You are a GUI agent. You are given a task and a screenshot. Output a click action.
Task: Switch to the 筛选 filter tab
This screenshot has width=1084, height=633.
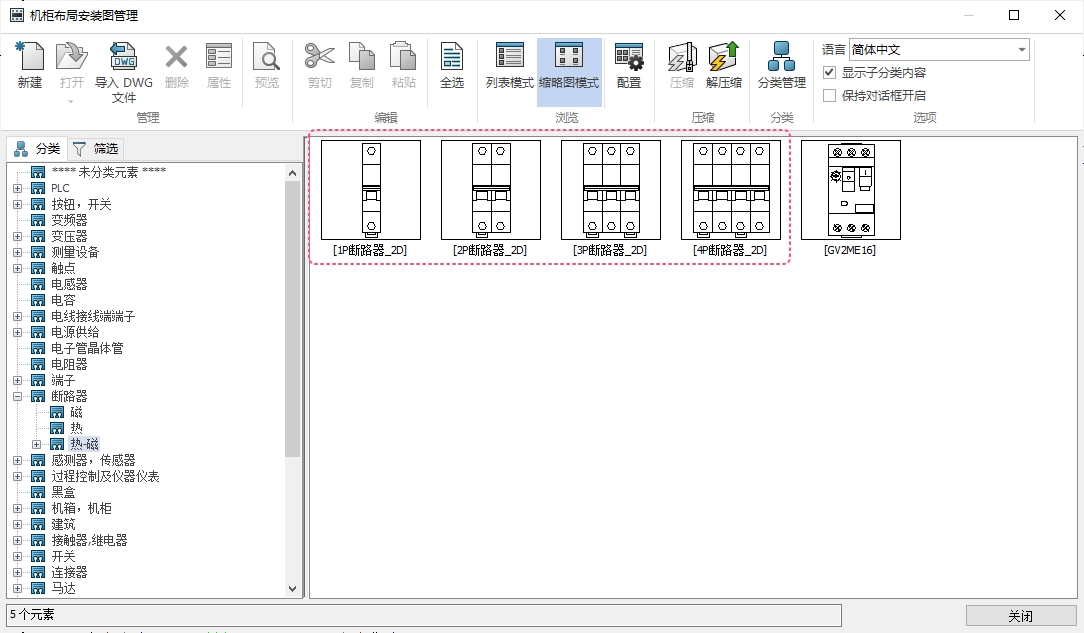96,149
